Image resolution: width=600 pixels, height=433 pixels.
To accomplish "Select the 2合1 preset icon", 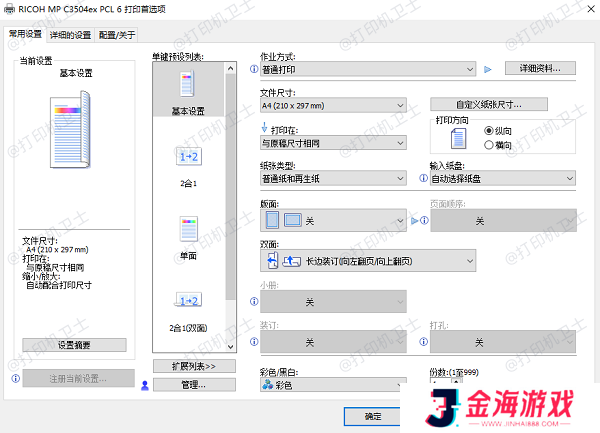I will [x=189, y=156].
